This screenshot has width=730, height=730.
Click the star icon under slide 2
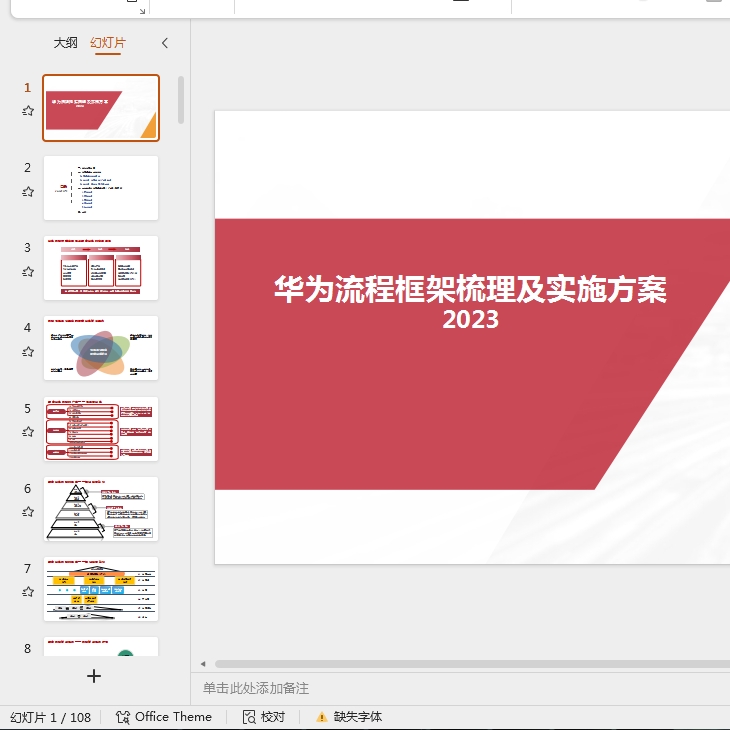click(x=28, y=192)
